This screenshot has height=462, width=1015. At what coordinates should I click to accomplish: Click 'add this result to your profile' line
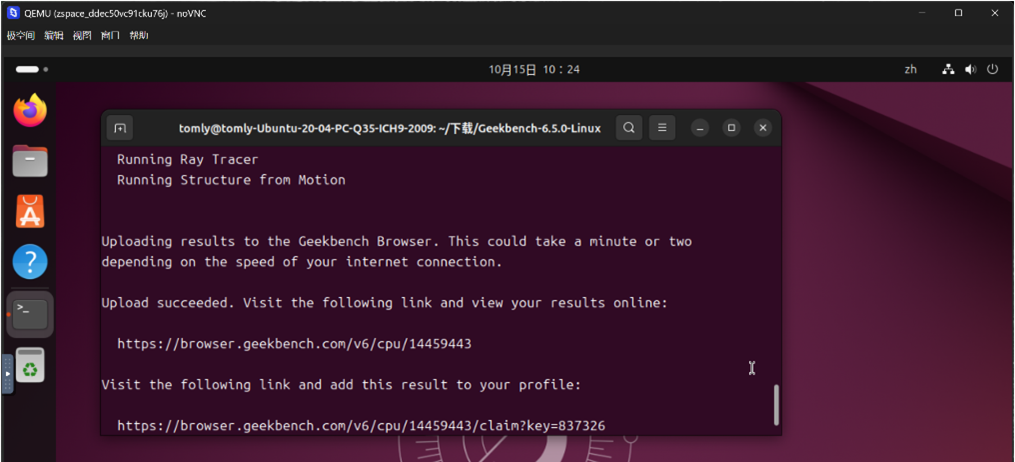point(342,385)
